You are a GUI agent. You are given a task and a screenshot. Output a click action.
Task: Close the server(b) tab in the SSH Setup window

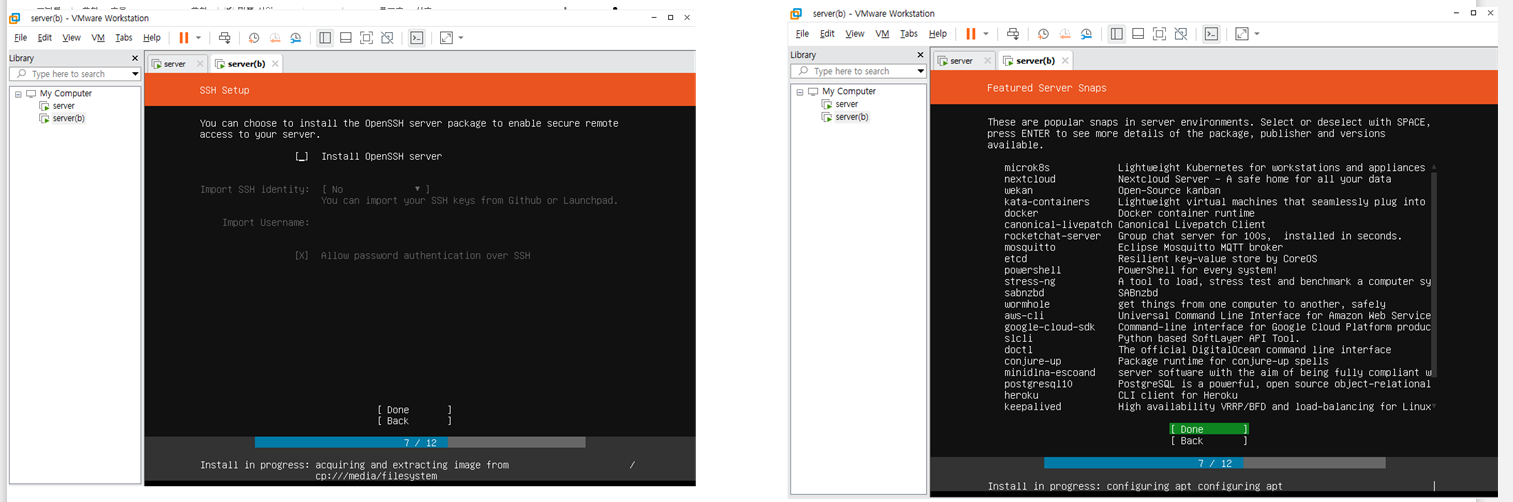tap(276, 64)
